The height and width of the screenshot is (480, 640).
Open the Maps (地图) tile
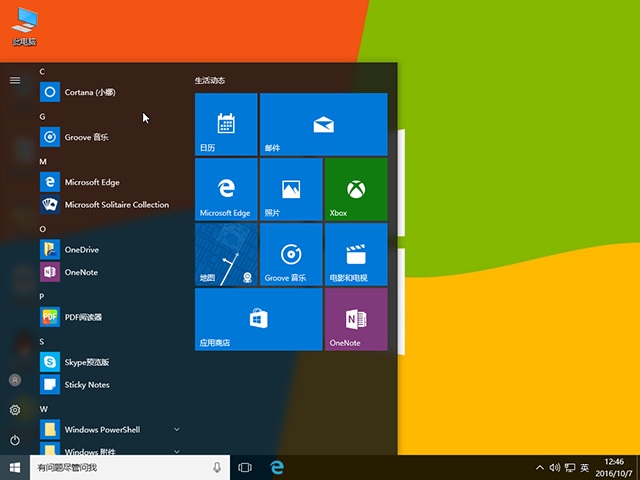pos(226,254)
